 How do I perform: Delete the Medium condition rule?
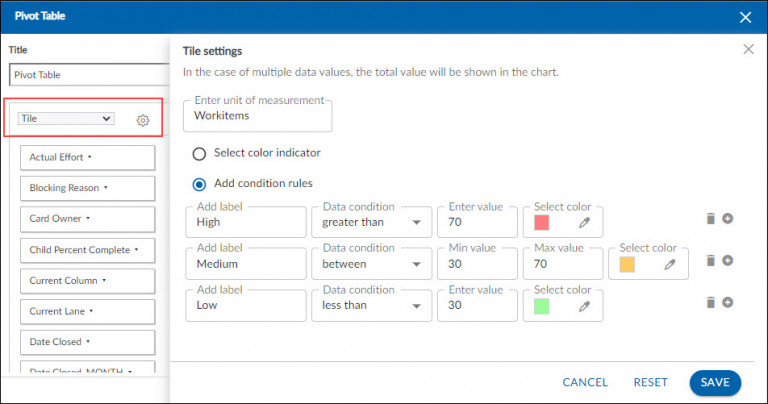tap(711, 261)
